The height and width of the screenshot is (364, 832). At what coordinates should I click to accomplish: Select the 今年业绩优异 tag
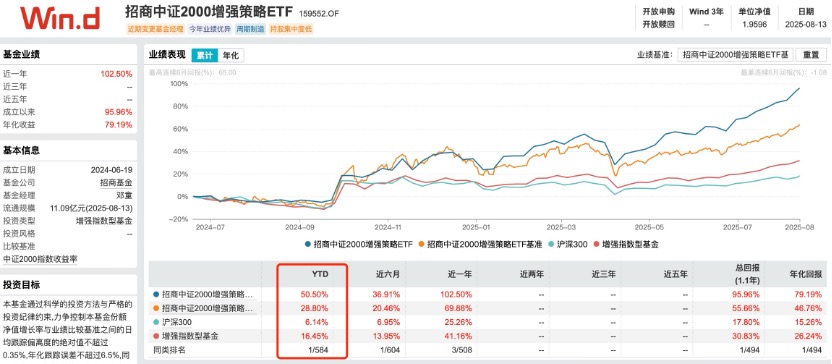pos(209,29)
